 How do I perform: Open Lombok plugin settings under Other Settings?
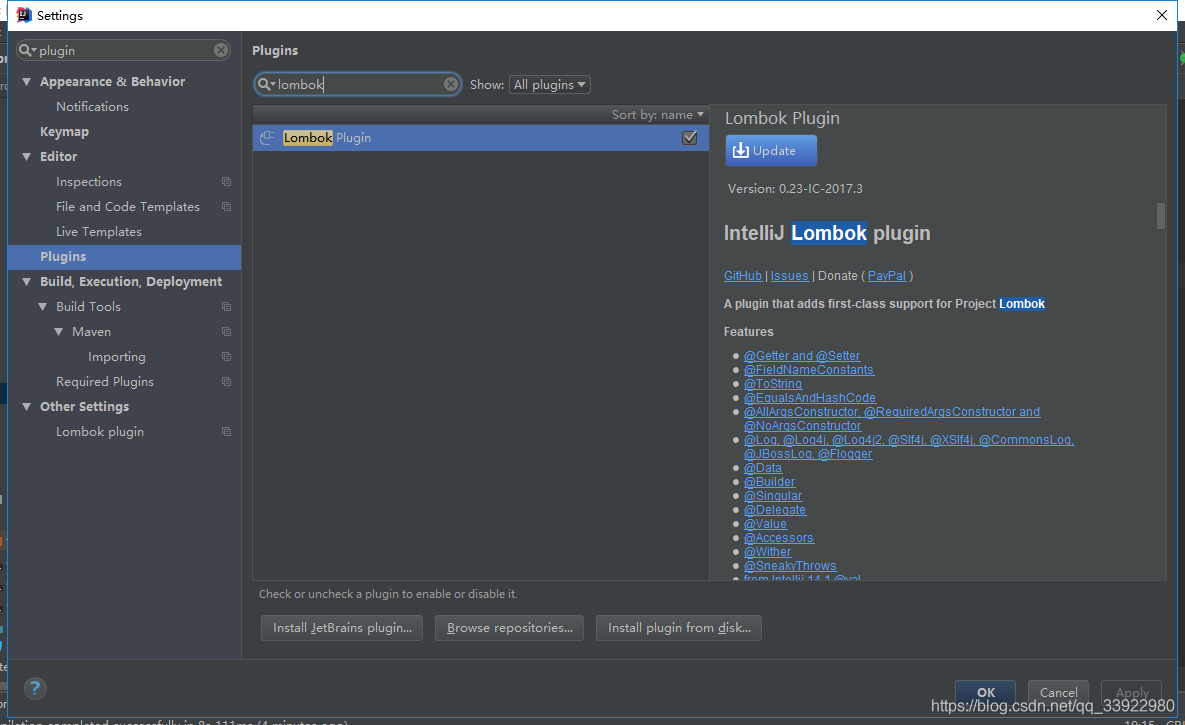(100, 431)
